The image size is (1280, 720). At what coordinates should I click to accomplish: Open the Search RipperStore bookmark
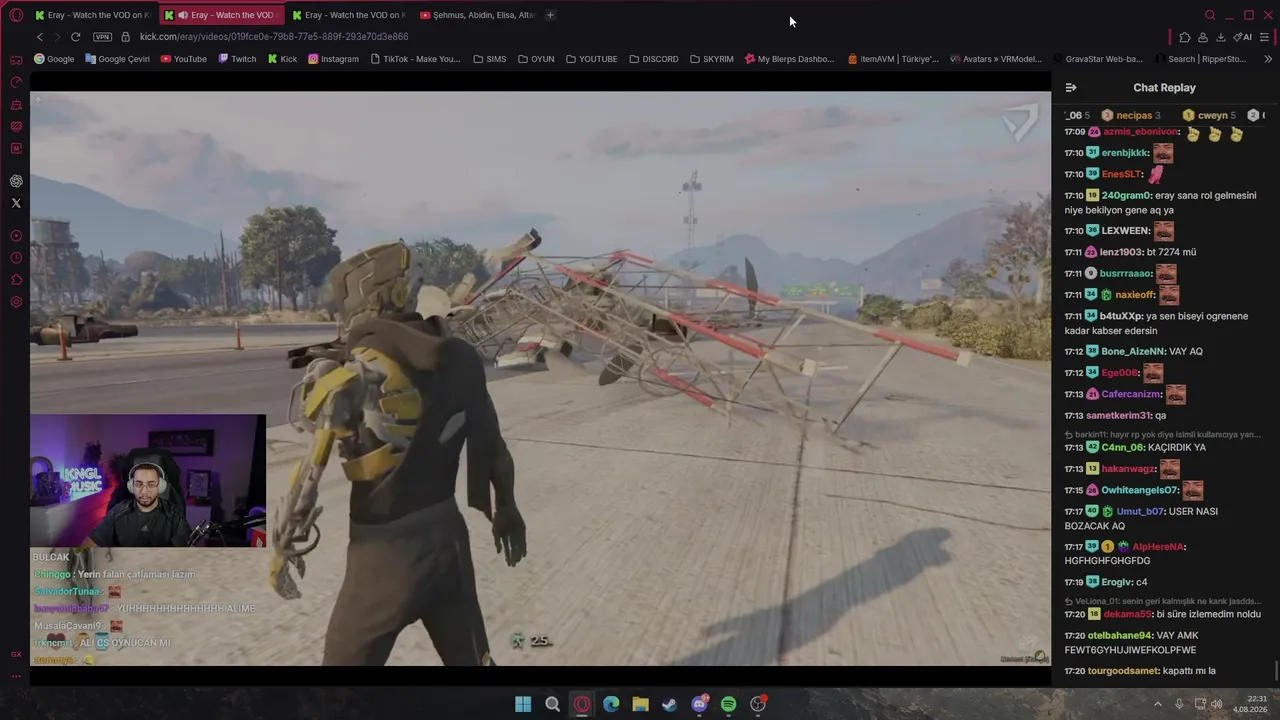1199,59
